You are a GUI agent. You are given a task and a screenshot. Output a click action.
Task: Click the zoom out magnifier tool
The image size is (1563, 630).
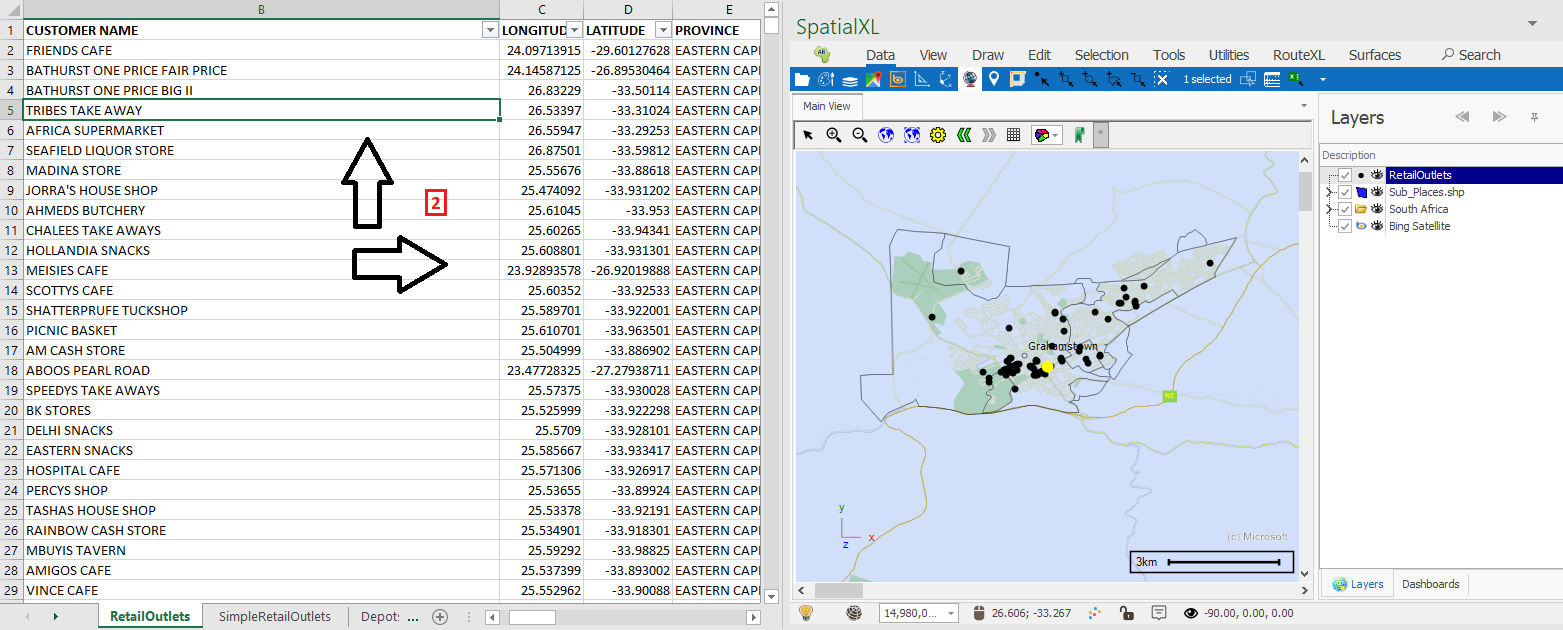click(859, 135)
